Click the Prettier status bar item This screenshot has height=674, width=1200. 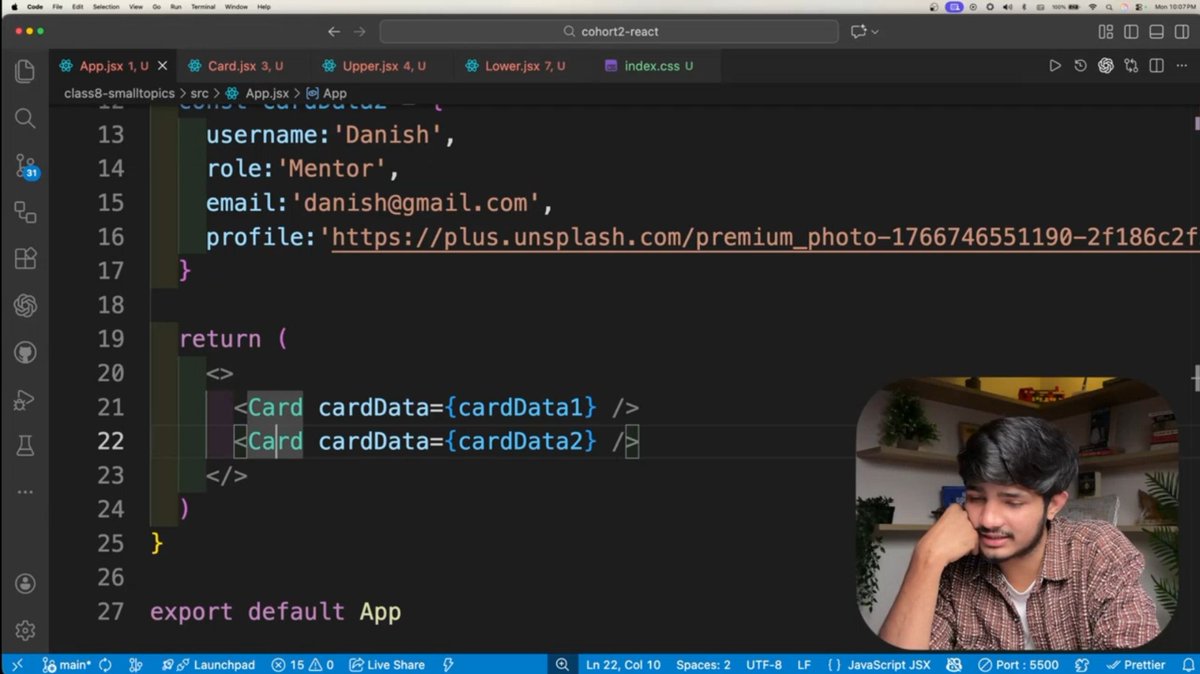pos(1135,665)
